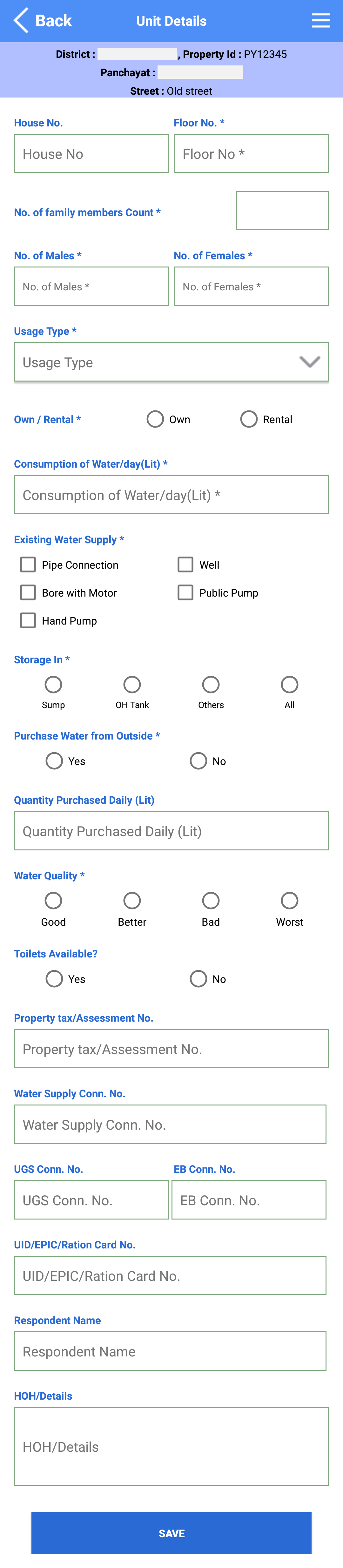Enable the Public Pump checkbox

tap(185, 593)
